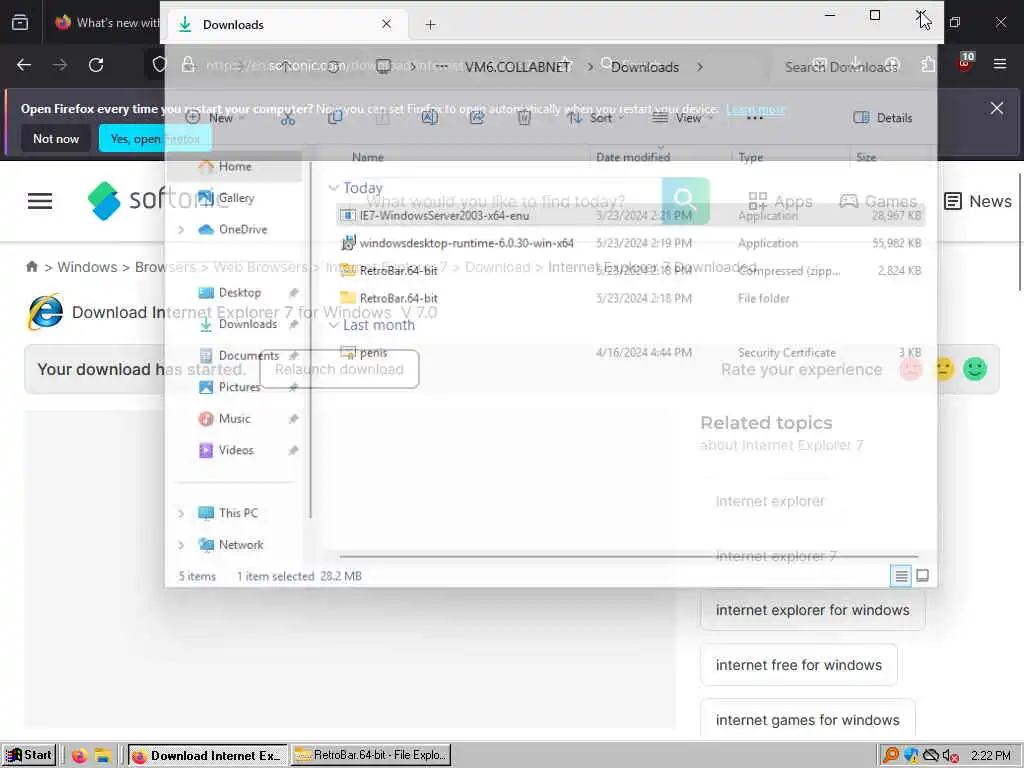Select windowsdesktop-runtime-6.0.30-win-x64 file
The image size is (1024, 768).
click(x=630, y=243)
